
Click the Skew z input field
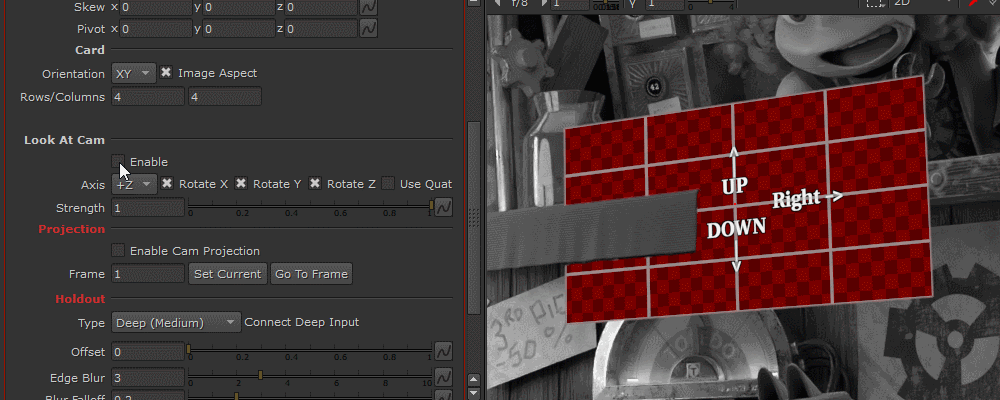(321, 8)
